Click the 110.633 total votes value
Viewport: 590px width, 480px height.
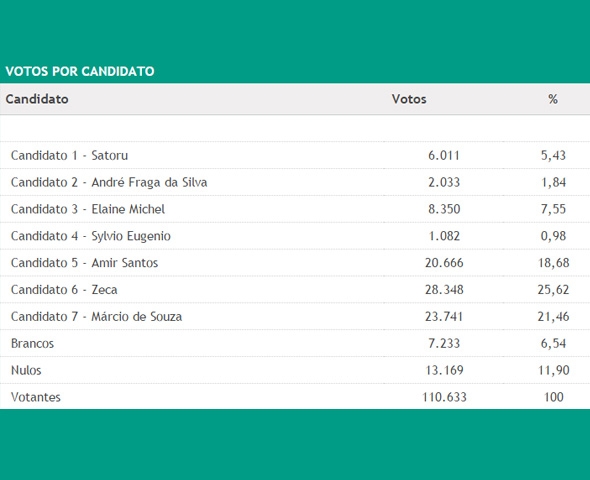(444, 397)
